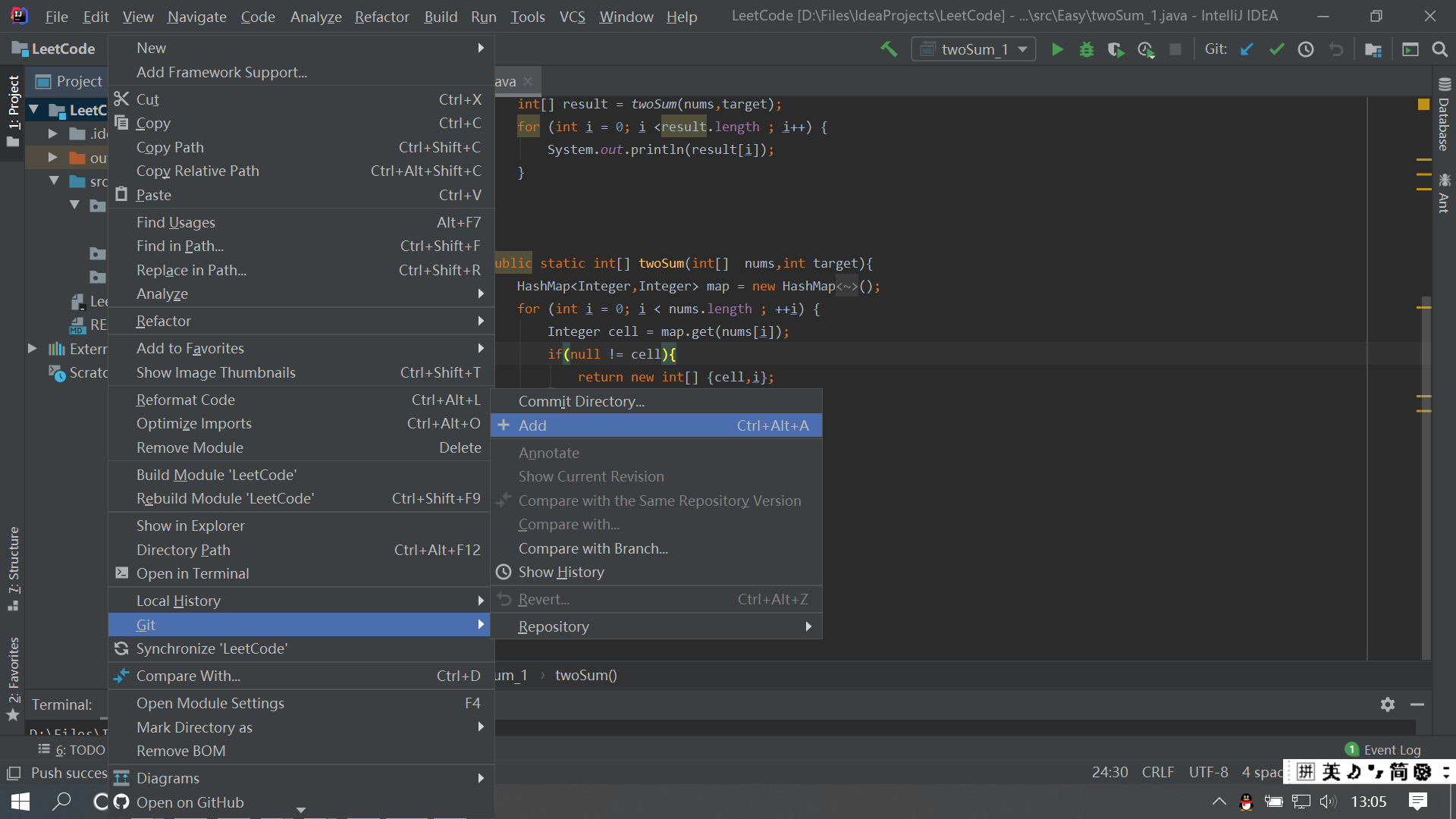The width and height of the screenshot is (1456, 819).
Task: Open the Structure tool window
Action: click(14, 569)
